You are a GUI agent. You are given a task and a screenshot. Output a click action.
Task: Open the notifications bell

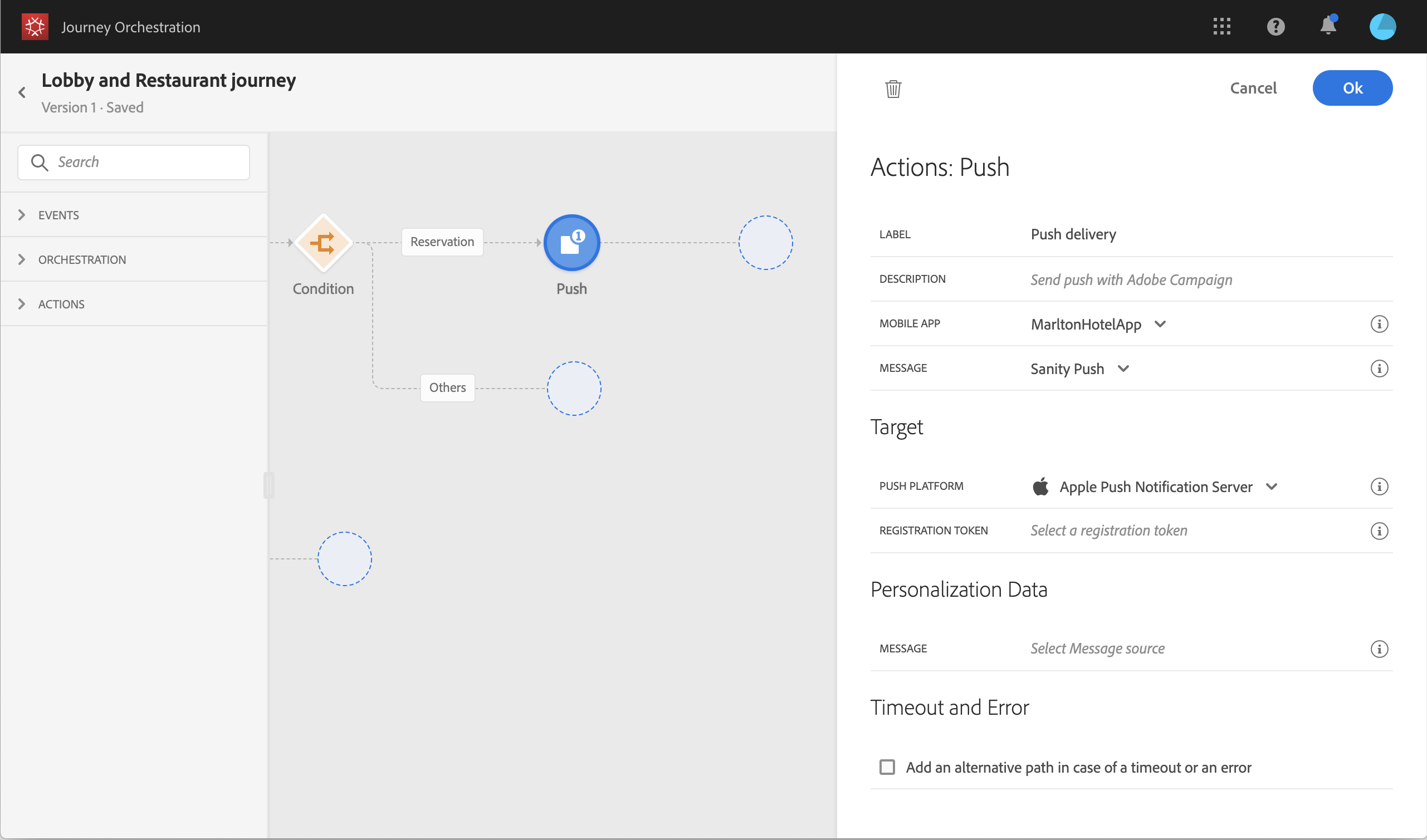[x=1328, y=27]
